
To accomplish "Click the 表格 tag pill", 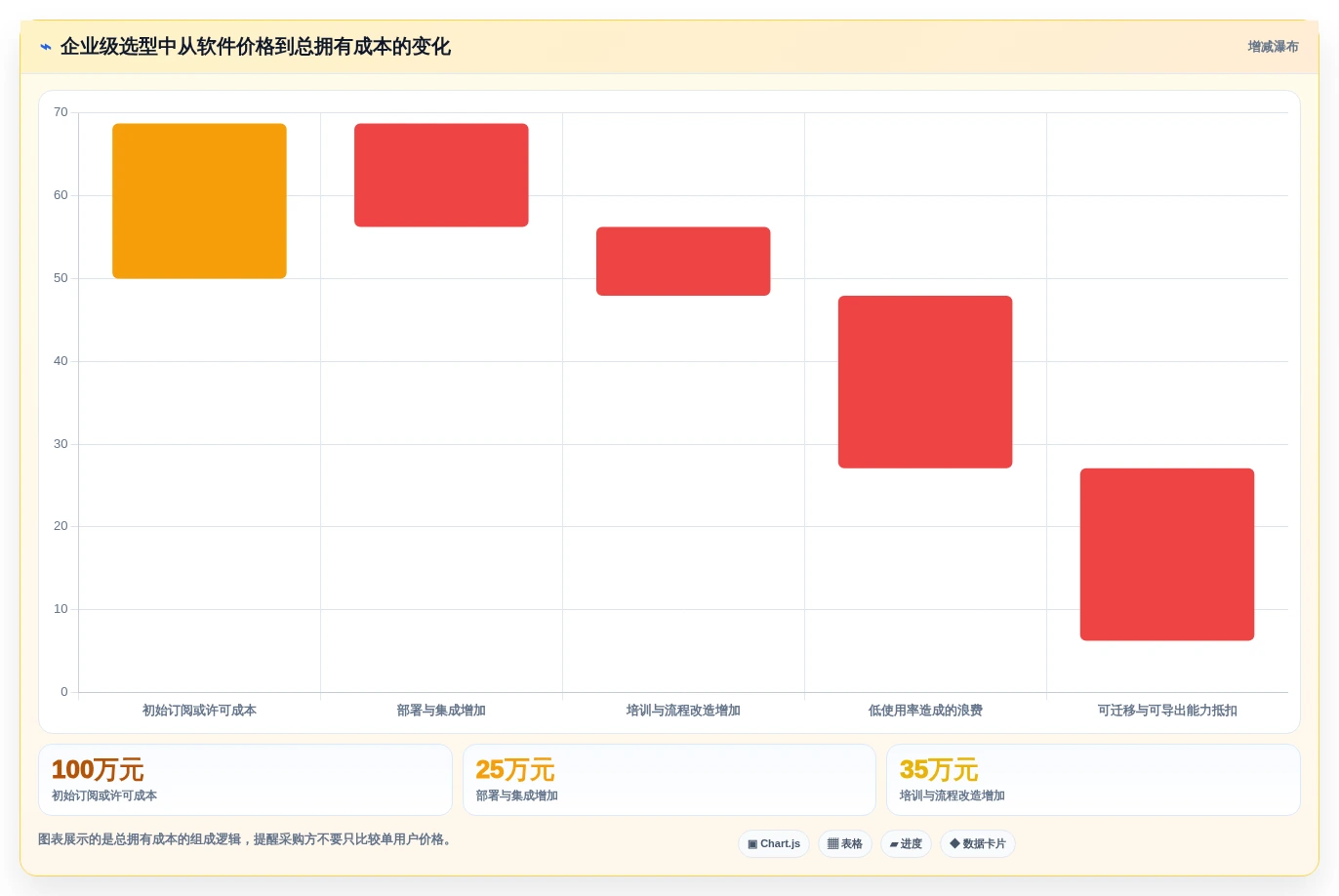I will [x=844, y=843].
